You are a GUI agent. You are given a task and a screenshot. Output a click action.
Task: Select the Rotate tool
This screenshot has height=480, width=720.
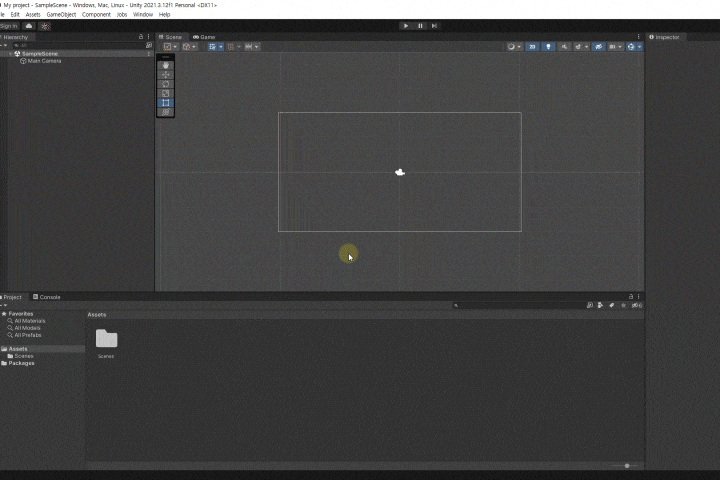165,84
